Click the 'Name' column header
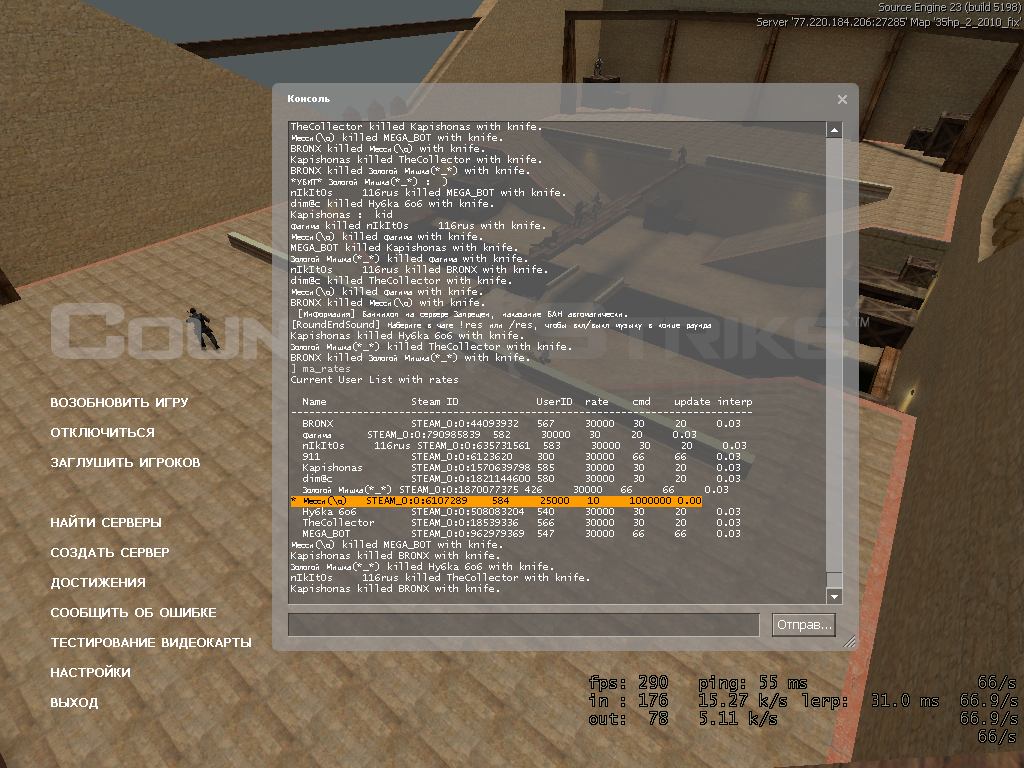The image size is (1024, 768). [x=314, y=402]
